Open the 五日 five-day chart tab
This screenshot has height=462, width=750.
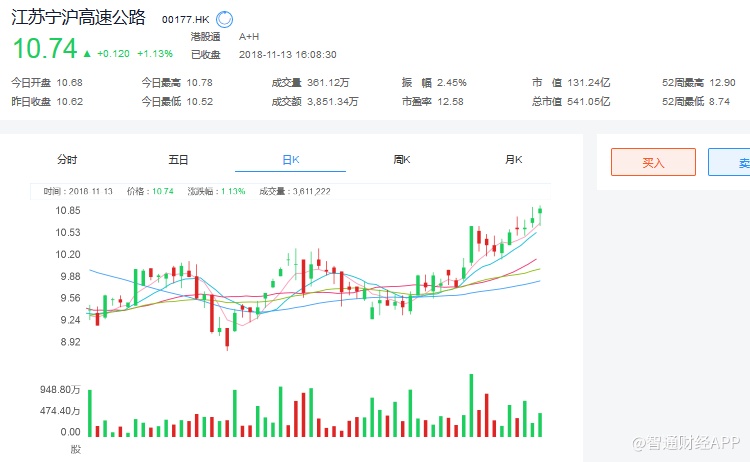[x=178, y=160]
